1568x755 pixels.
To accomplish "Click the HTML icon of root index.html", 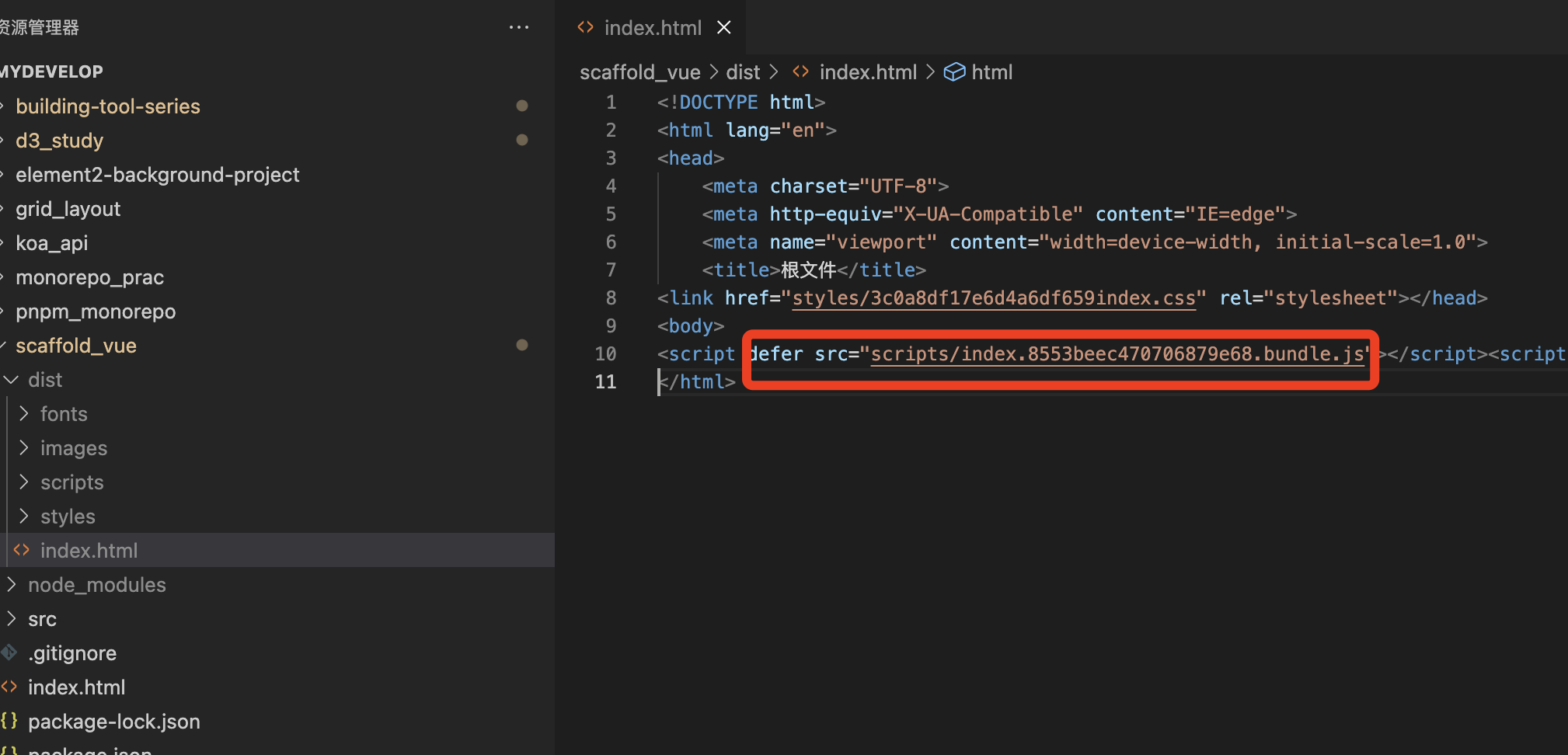I will pyautogui.click(x=9, y=687).
